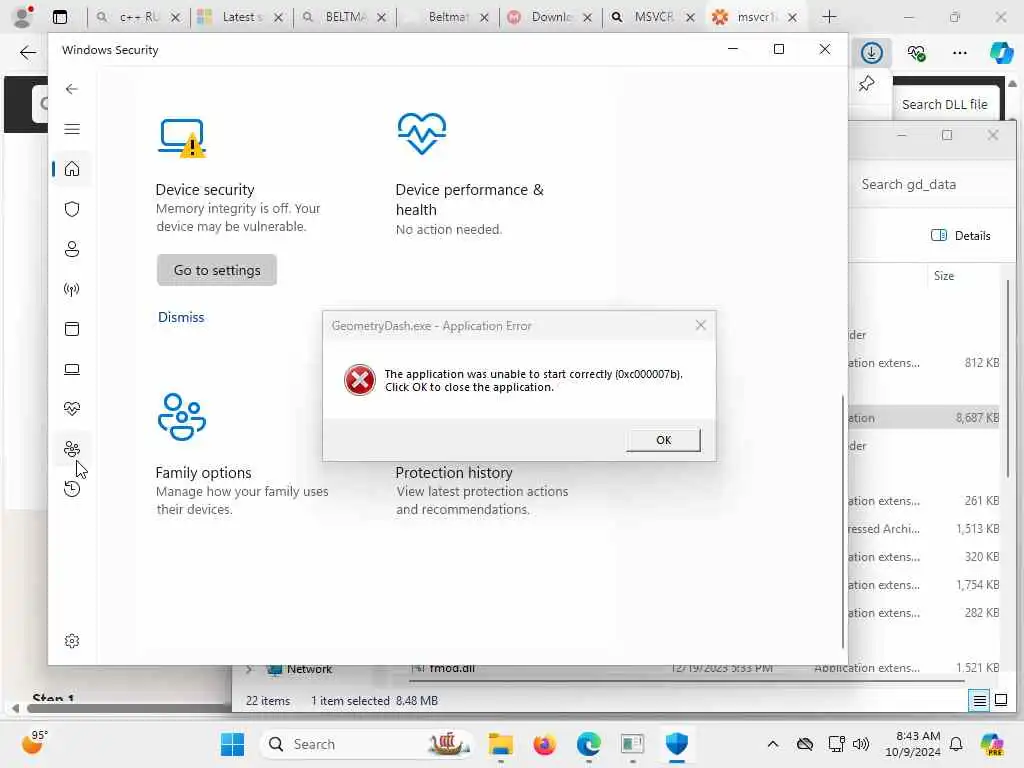Toggle Details pane in File Explorer
The image size is (1024, 768).
point(961,236)
